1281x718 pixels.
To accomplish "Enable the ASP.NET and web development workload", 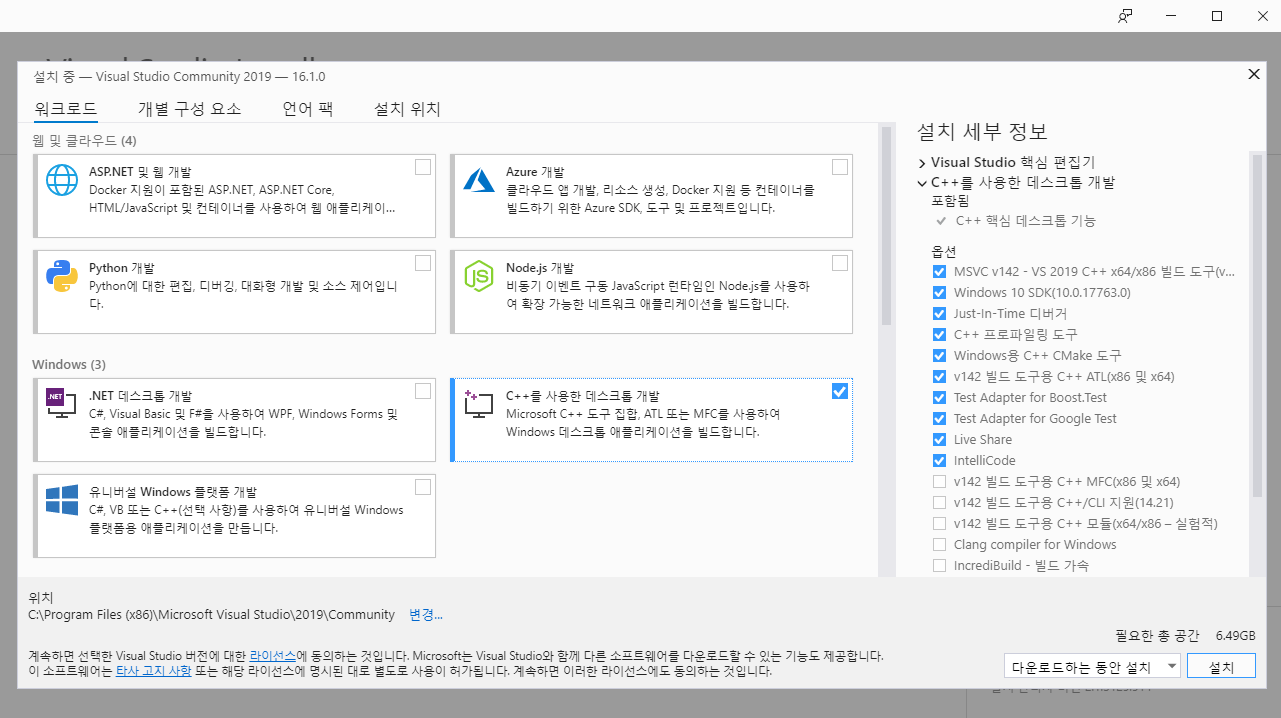I will tap(423, 167).
